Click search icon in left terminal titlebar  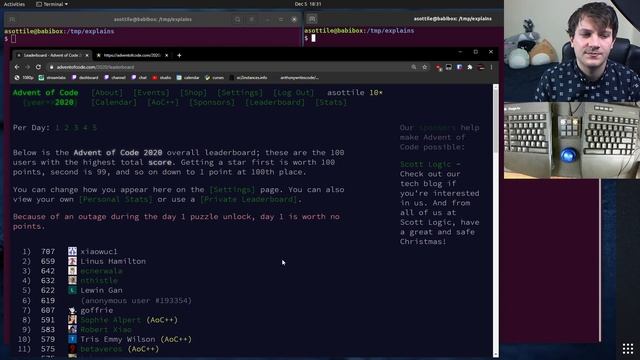point(238,19)
